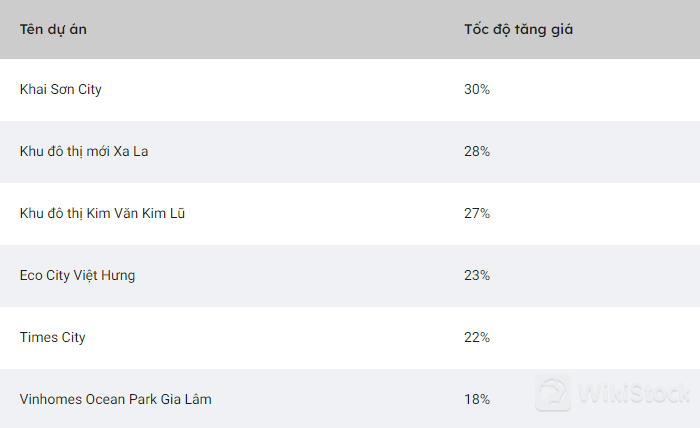This screenshot has height=428, width=700.
Task: Select the Eco City Việt Hưng name
Action: tap(77, 275)
